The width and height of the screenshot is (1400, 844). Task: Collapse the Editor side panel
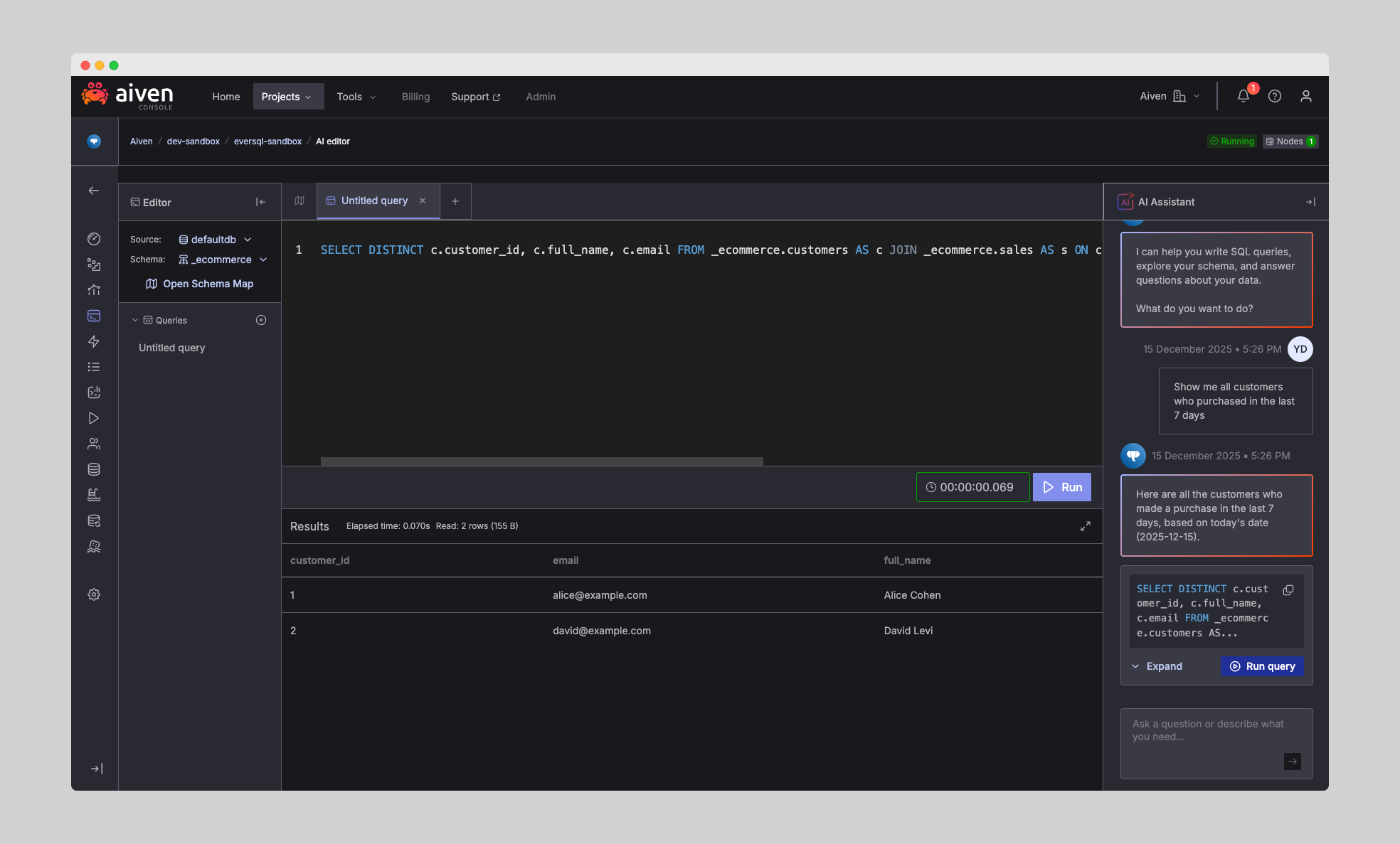point(260,203)
